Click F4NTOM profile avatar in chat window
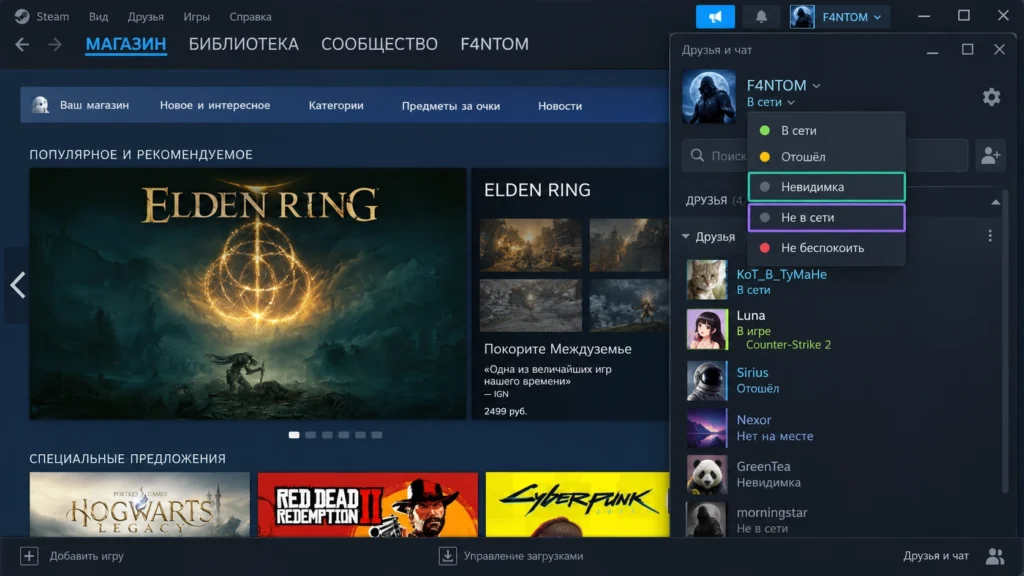 (709, 97)
